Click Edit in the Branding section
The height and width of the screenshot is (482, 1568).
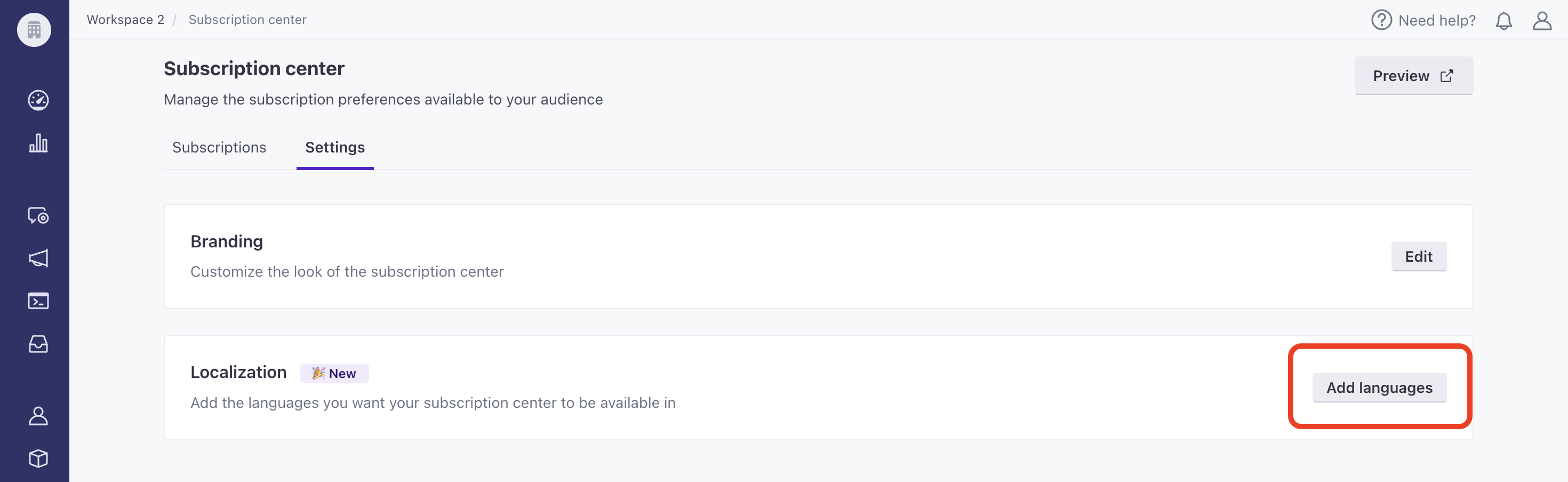click(x=1418, y=256)
